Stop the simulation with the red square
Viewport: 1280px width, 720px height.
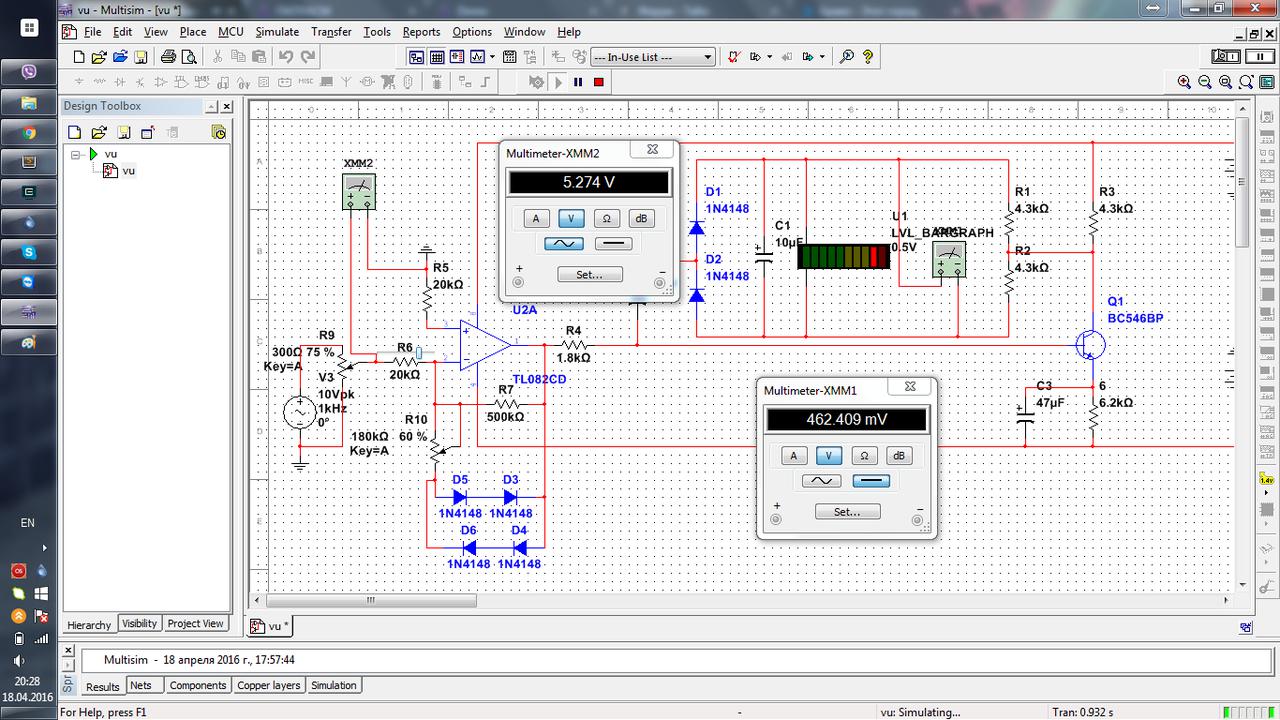coord(598,82)
